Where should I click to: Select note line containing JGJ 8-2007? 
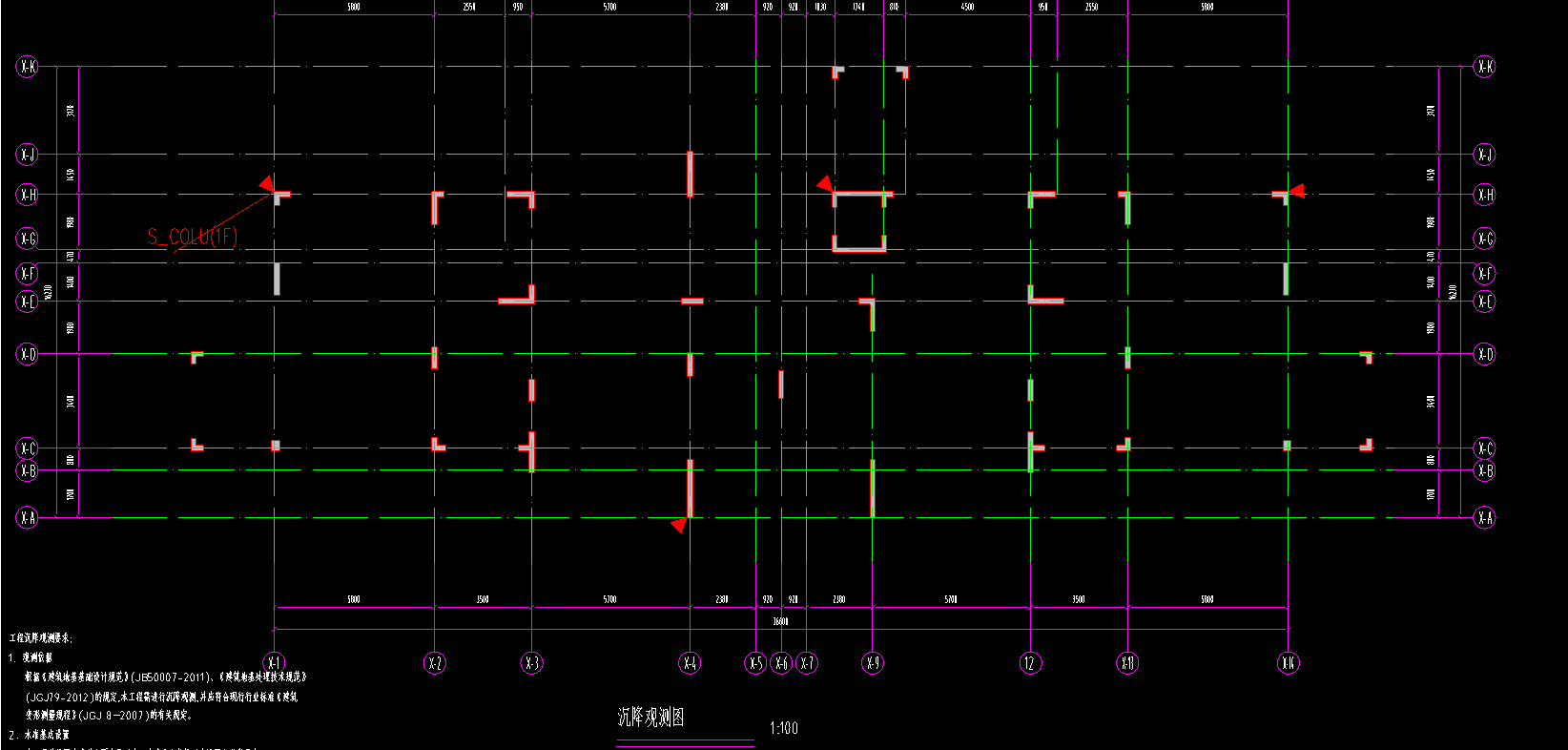tap(110, 715)
